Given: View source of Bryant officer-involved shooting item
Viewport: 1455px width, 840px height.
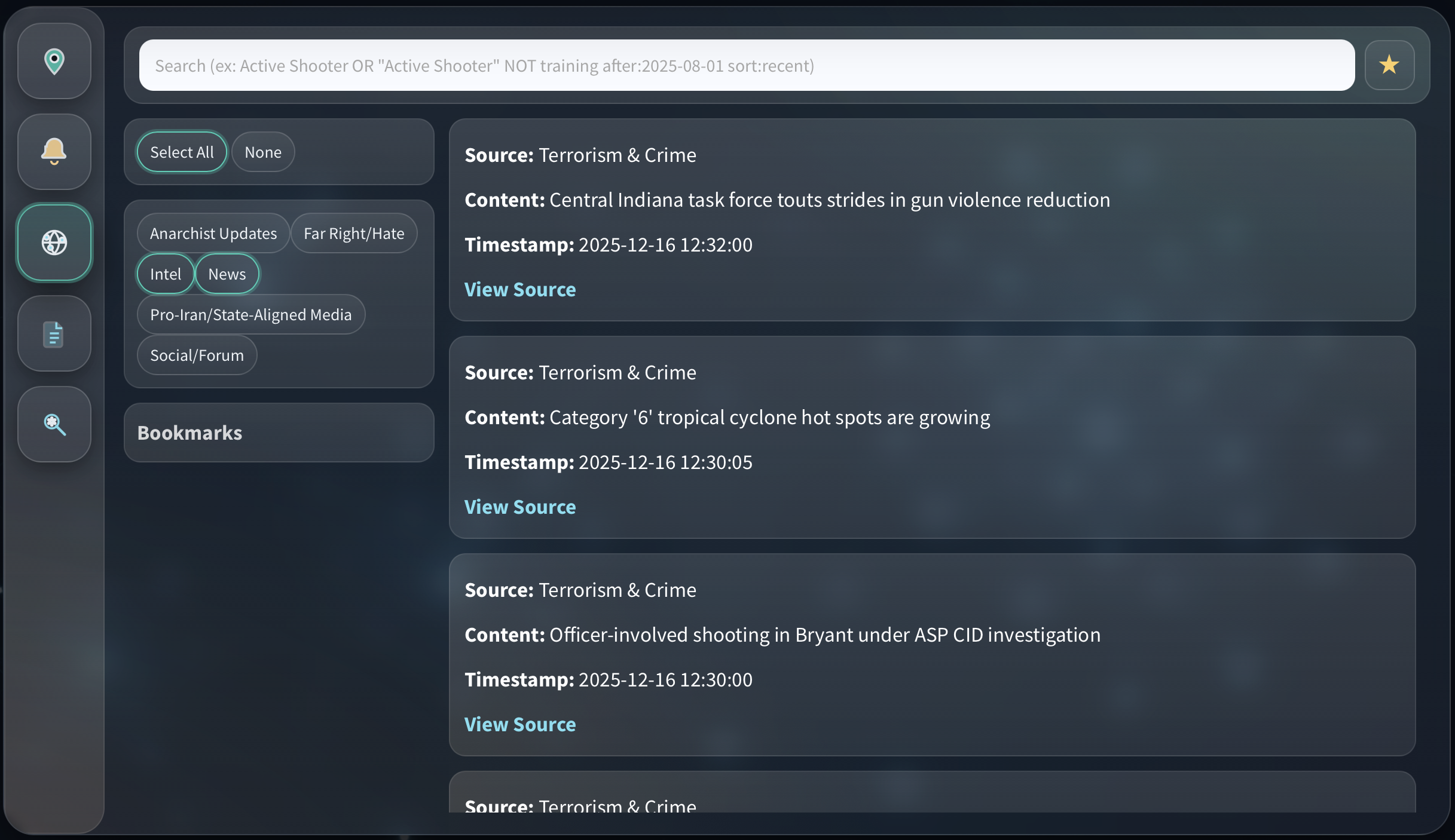Looking at the screenshot, I should click(519, 724).
